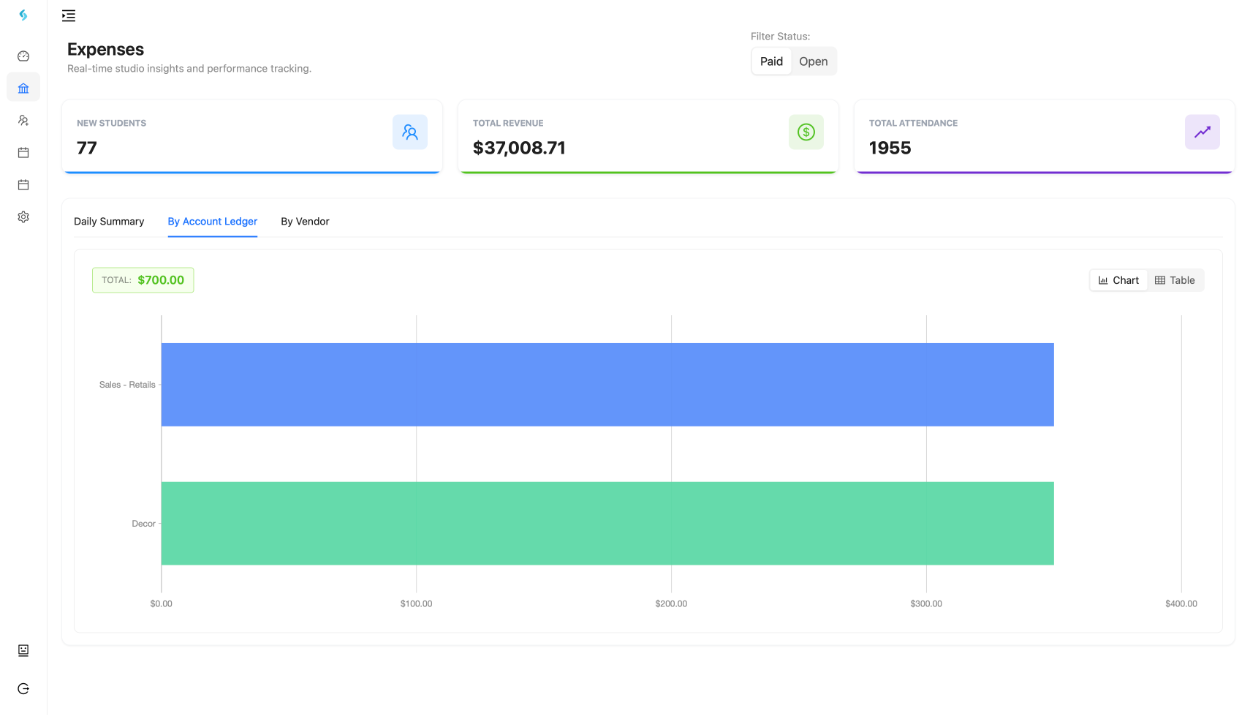Click the Total Attendance trend arrow icon
The image size is (1250, 715).
coord(1202,132)
